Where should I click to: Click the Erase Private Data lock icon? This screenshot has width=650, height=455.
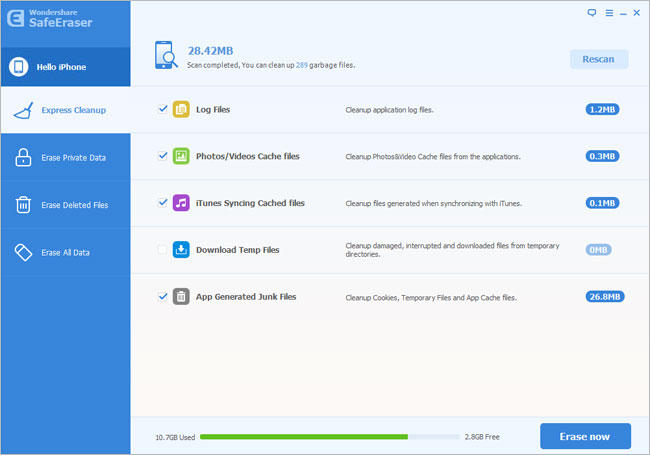[23, 157]
